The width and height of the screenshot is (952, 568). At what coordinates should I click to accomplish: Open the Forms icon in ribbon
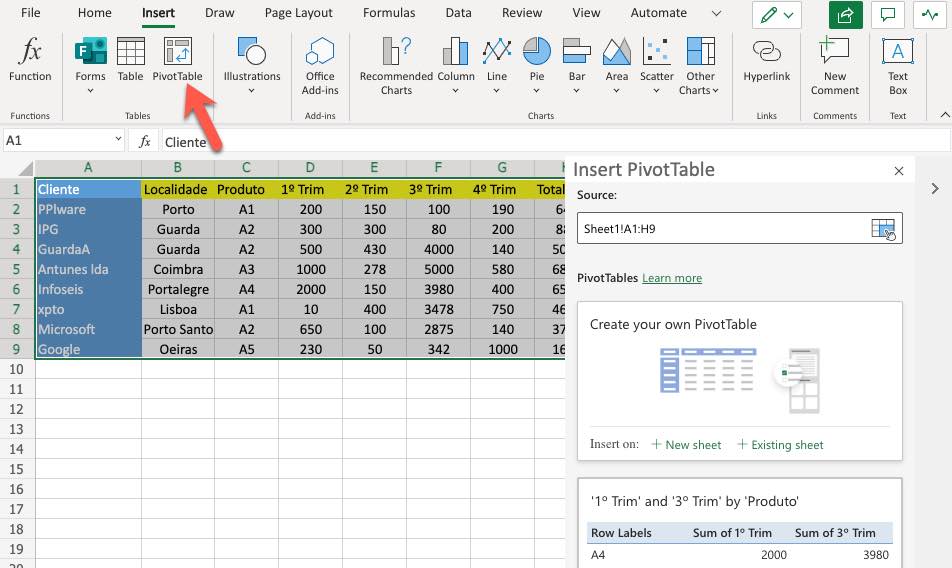(90, 51)
